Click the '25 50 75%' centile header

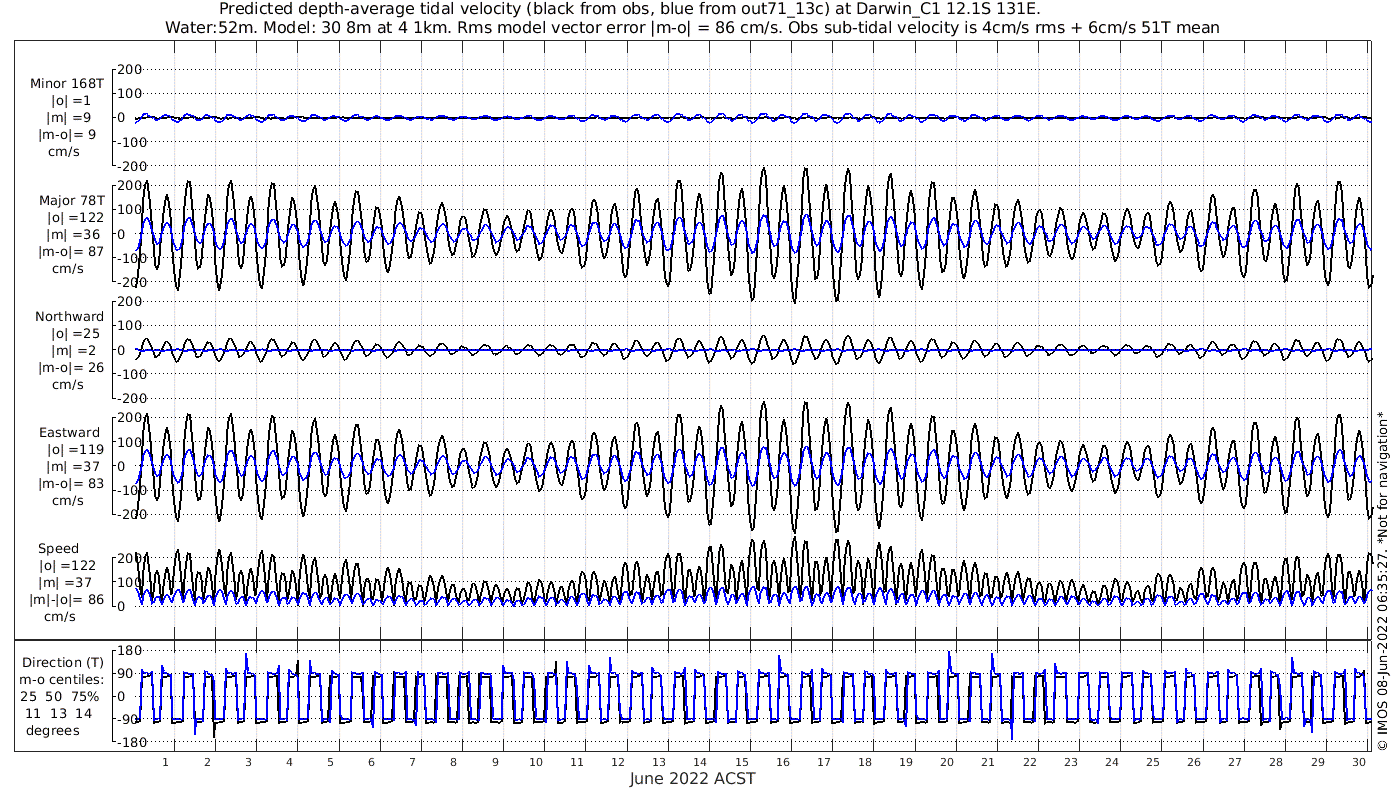click(x=62, y=696)
